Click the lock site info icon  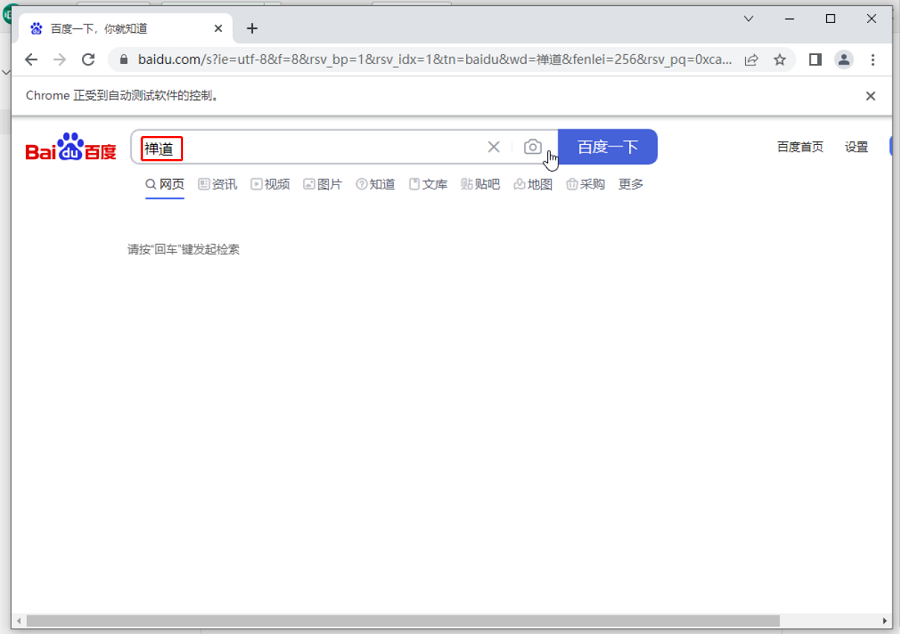pyautogui.click(x=123, y=59)
